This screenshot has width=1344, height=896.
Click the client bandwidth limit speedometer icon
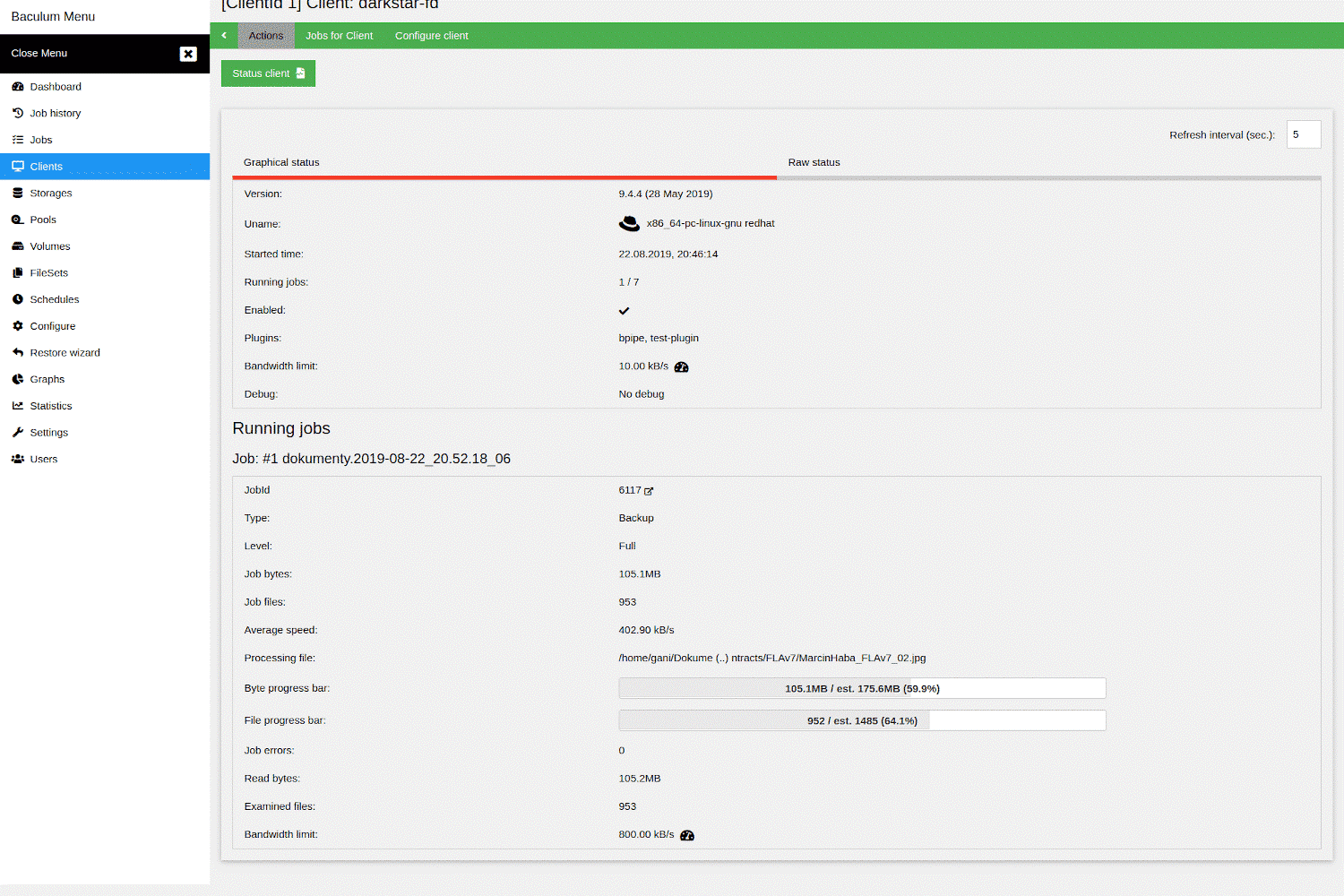click(x=681, y=366)
